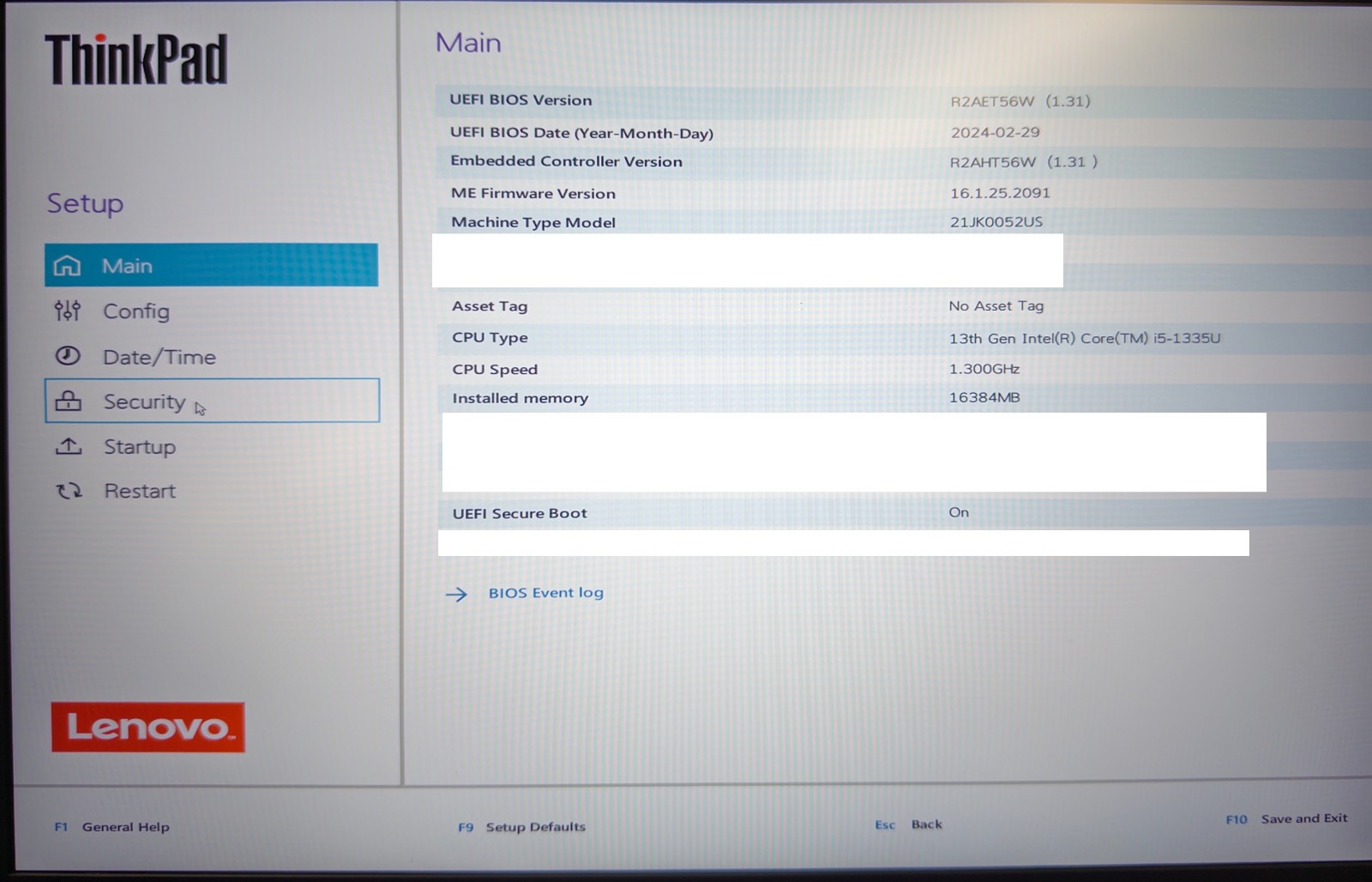Select the UEFI Secure Boot label
The width and height of the screenshot is (1372, 882).
coord(520,513)
